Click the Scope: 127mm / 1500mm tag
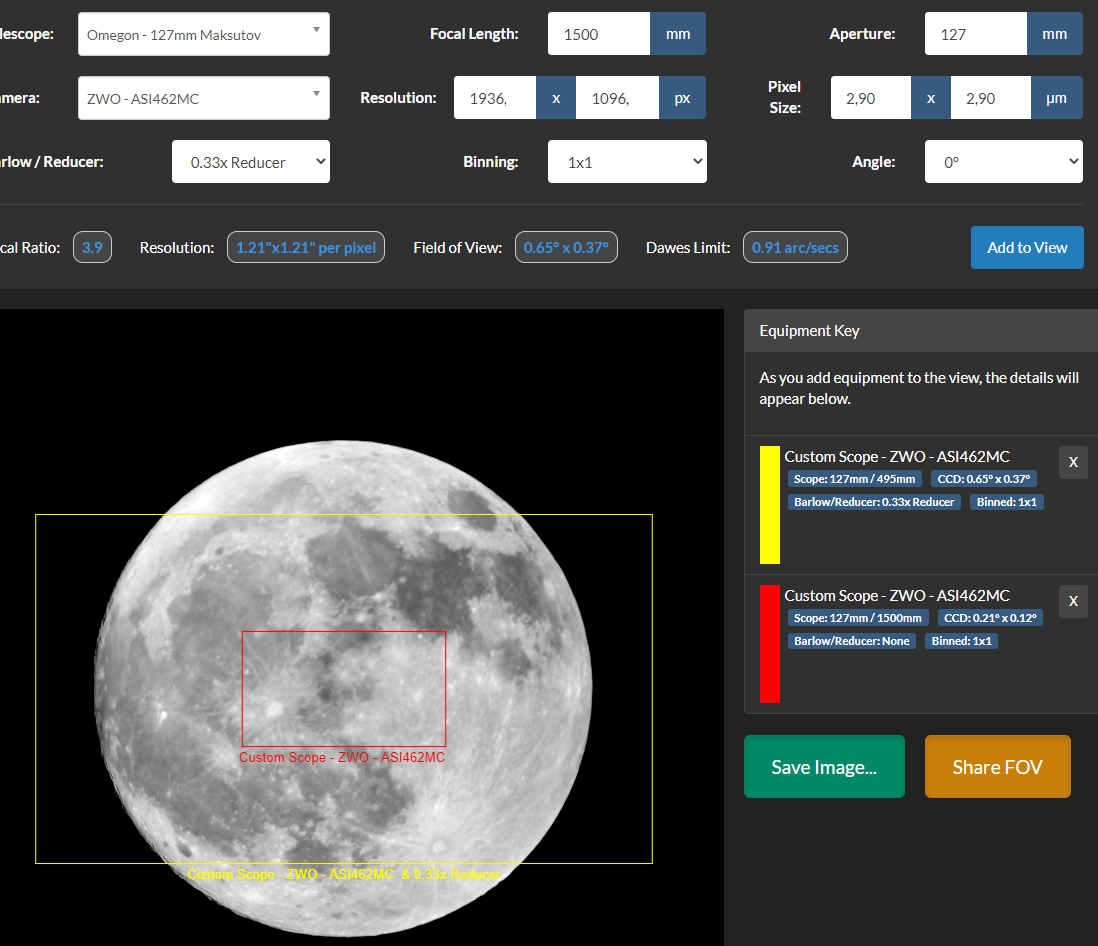This screenshot has width=1098, height=946. [858, 618]
